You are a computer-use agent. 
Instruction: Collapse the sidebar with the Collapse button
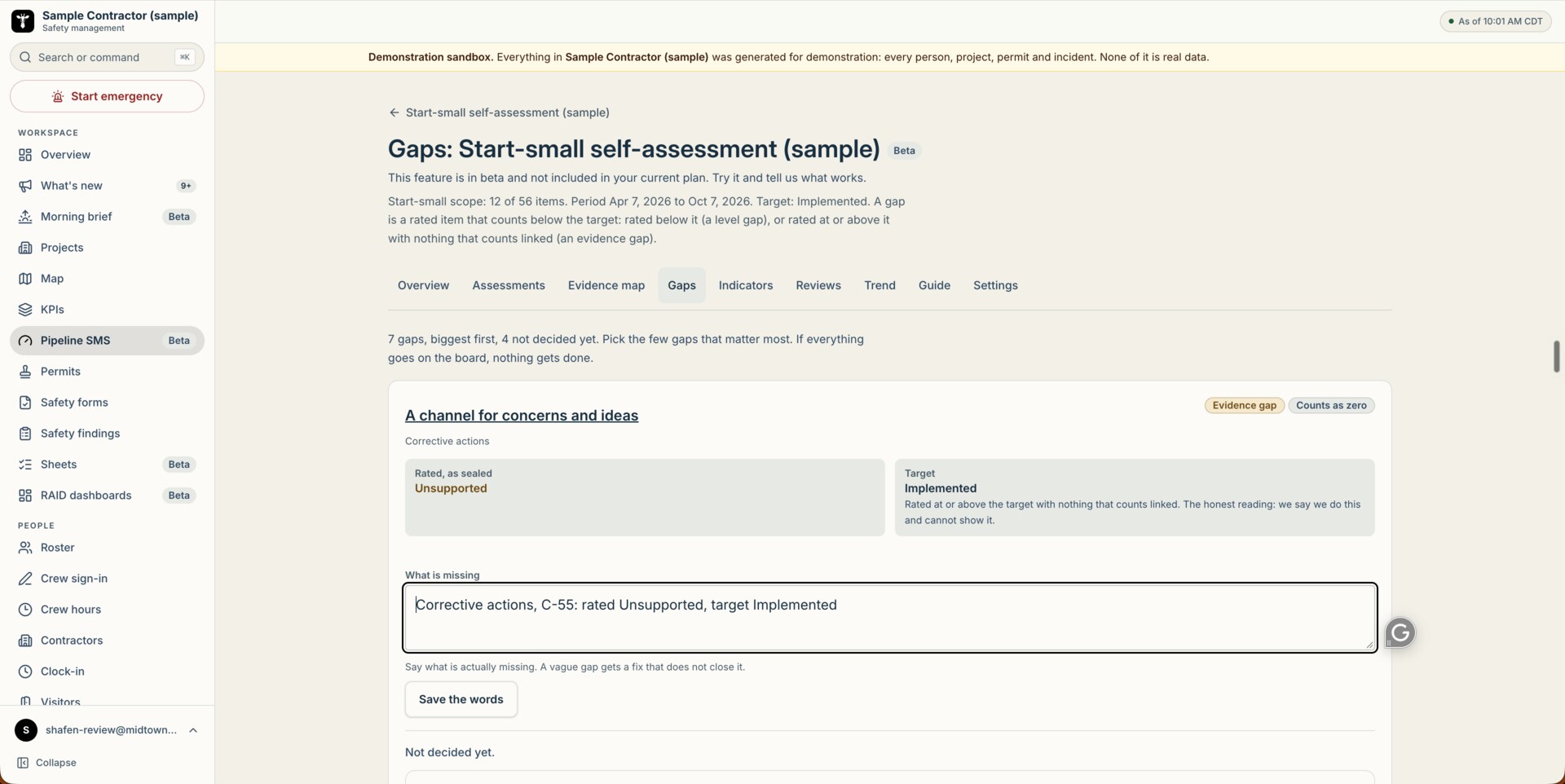tap(47, 763)
